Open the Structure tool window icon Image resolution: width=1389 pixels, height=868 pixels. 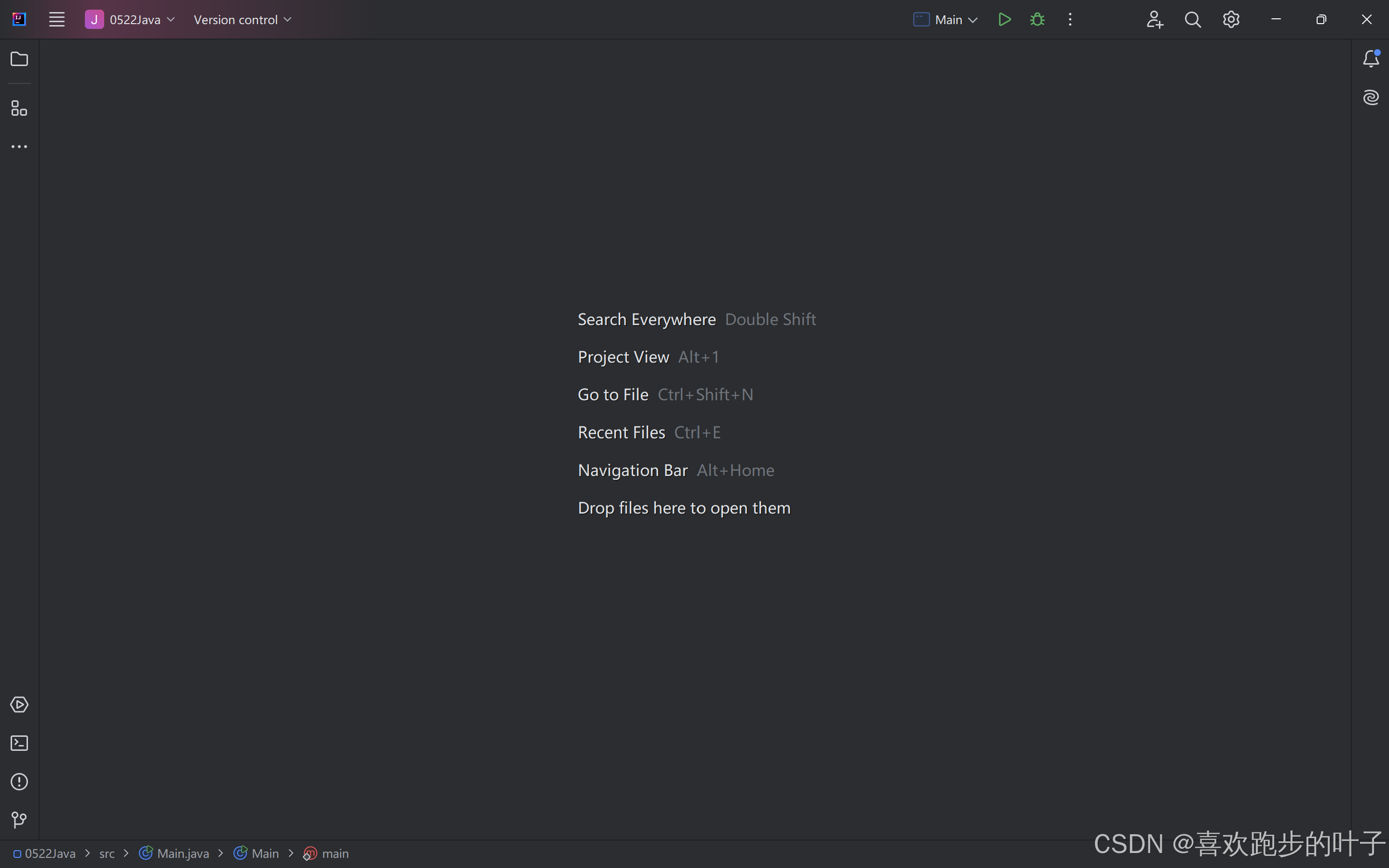point(19,108)
